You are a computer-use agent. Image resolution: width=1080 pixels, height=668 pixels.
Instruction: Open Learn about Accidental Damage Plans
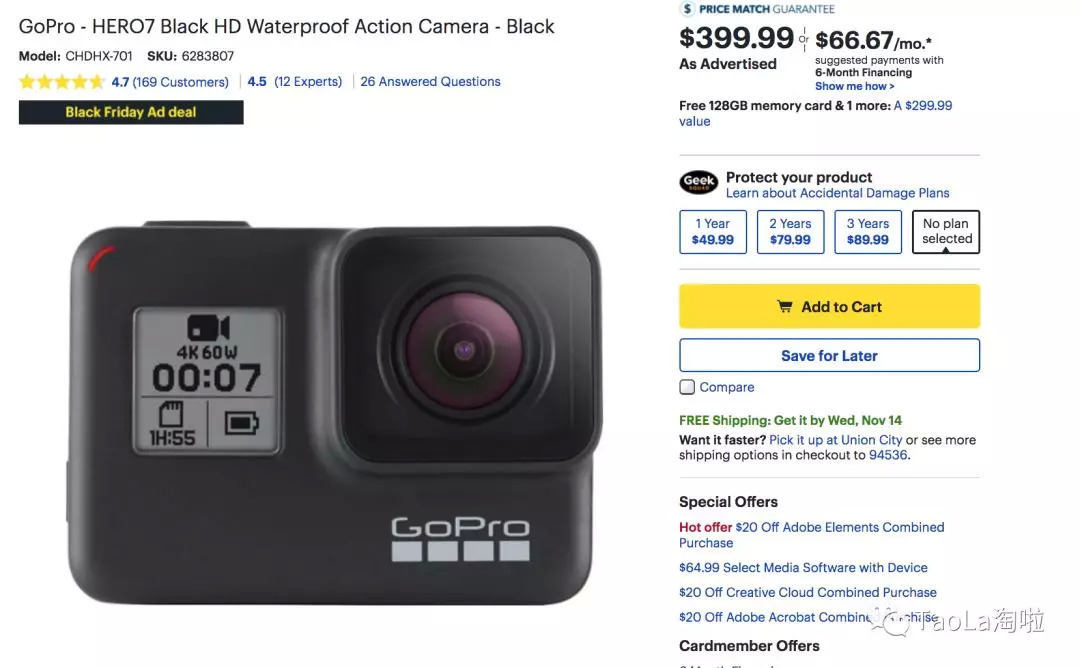coord(837,193)
